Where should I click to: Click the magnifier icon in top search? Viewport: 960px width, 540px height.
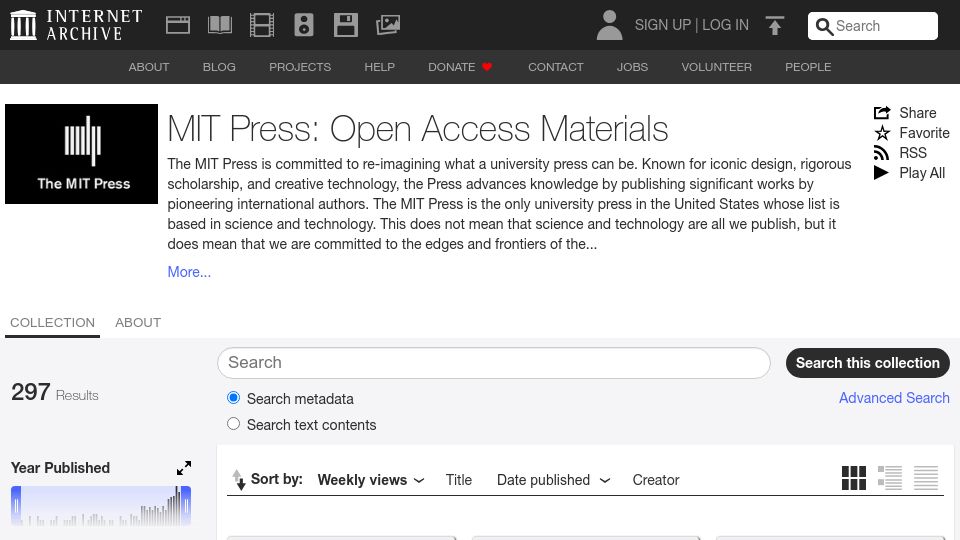(x=824, y=26)
